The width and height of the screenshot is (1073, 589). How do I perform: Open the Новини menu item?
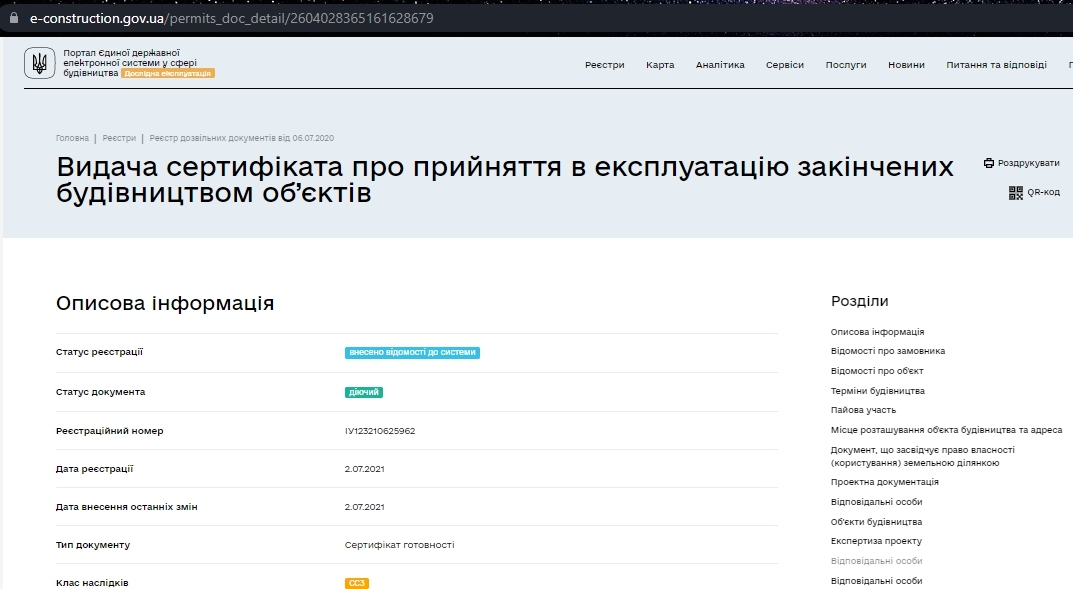906,65
